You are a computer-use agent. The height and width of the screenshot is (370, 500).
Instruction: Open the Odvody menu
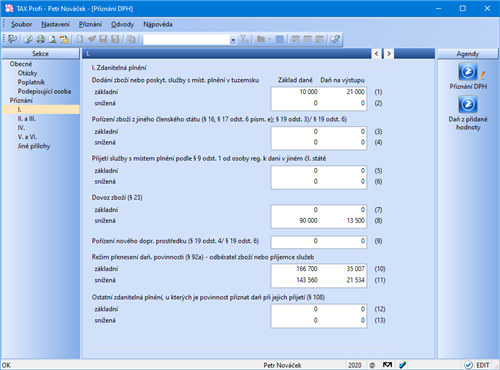[122, 24]
